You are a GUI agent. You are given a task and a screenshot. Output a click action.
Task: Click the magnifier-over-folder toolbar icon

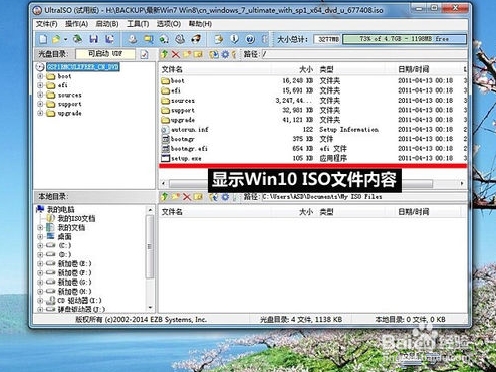(x=148, y=39)
